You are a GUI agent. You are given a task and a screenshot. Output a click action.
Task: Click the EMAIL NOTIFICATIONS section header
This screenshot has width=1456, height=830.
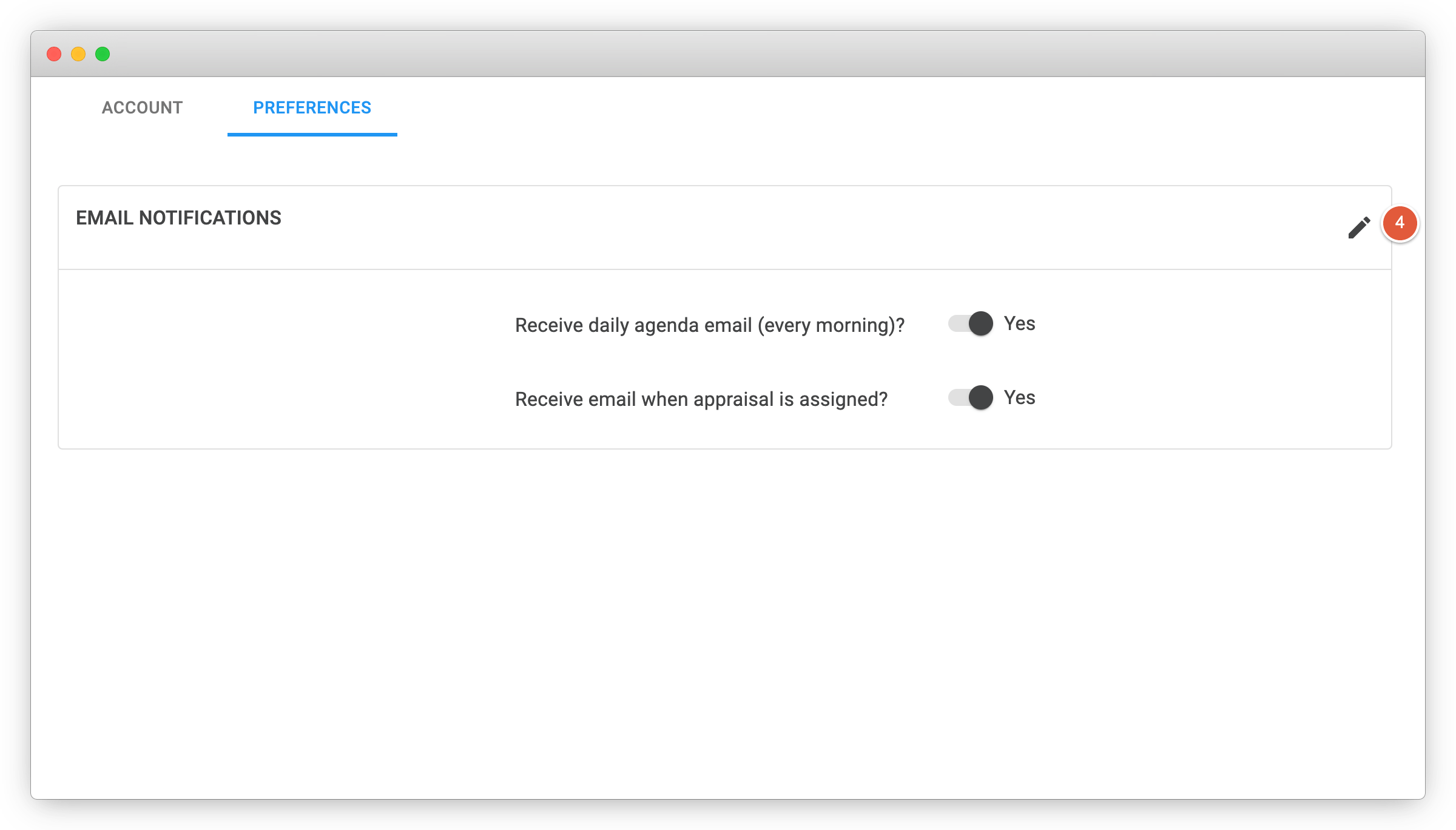point(178,217)
